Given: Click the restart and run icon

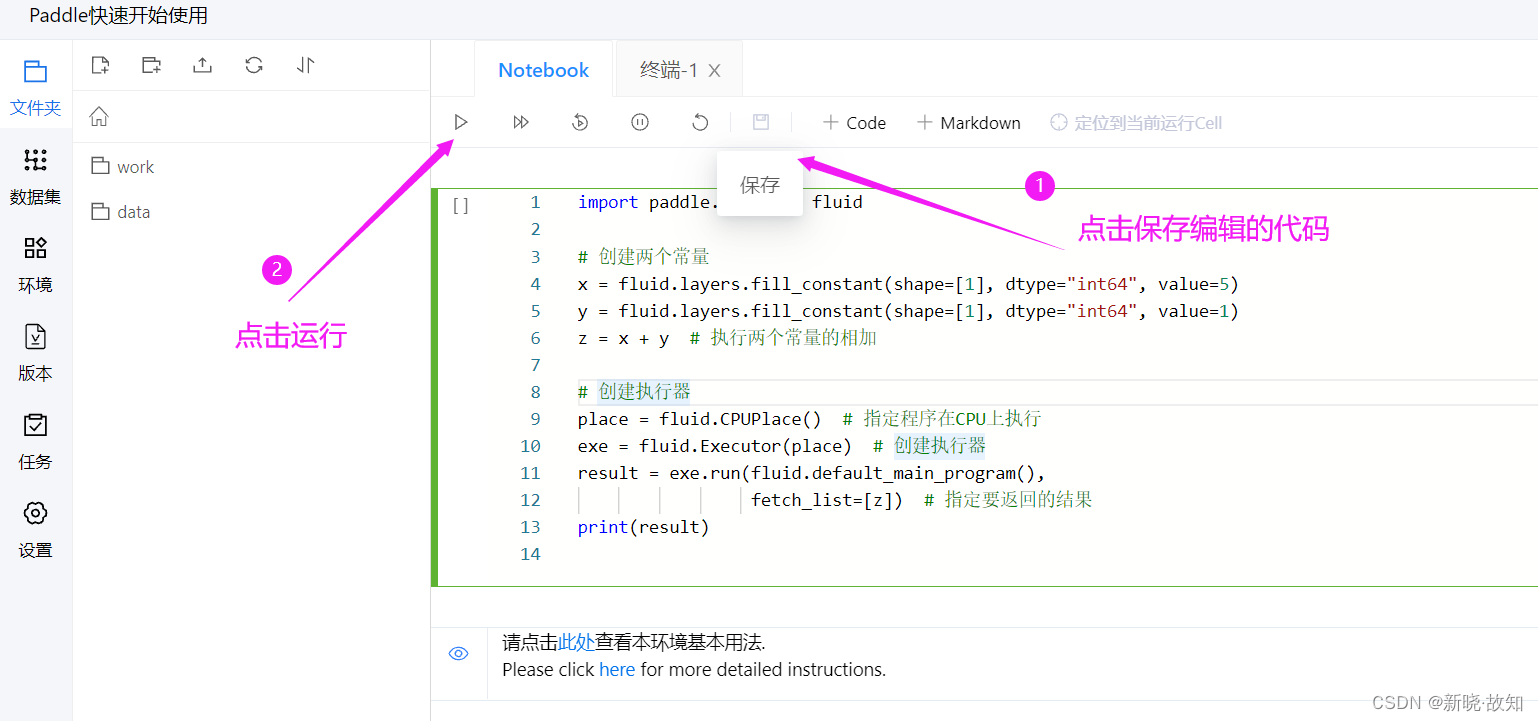Looking at the screenshot, I should click(x=580, y=122).
